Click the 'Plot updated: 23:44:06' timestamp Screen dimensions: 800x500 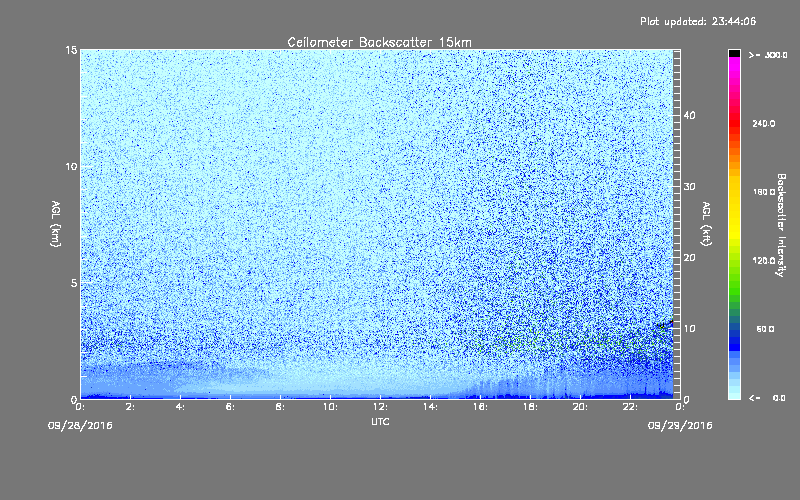coord(698,21)
